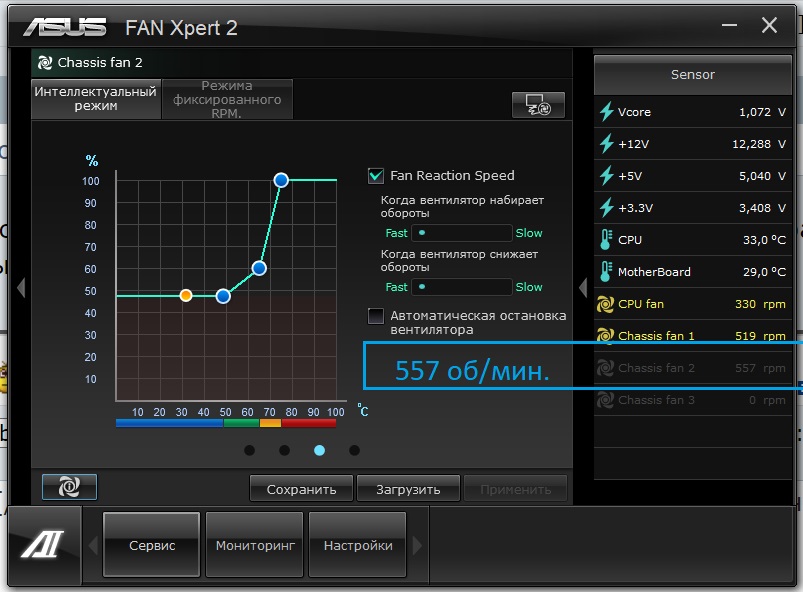Collapse the Sensor panel using its arrow
The width and height of the screenshot is (803, 592).
(583, 287)
